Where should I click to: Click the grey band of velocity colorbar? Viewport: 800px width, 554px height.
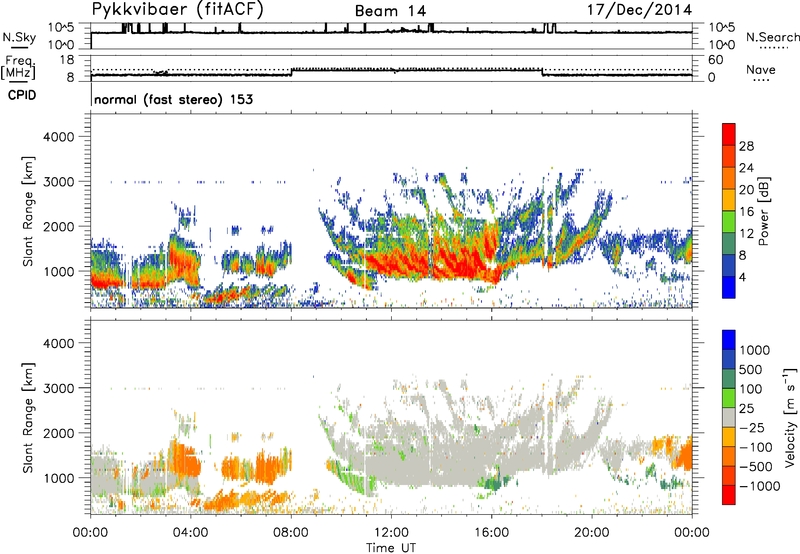click(x=729, y=418)
